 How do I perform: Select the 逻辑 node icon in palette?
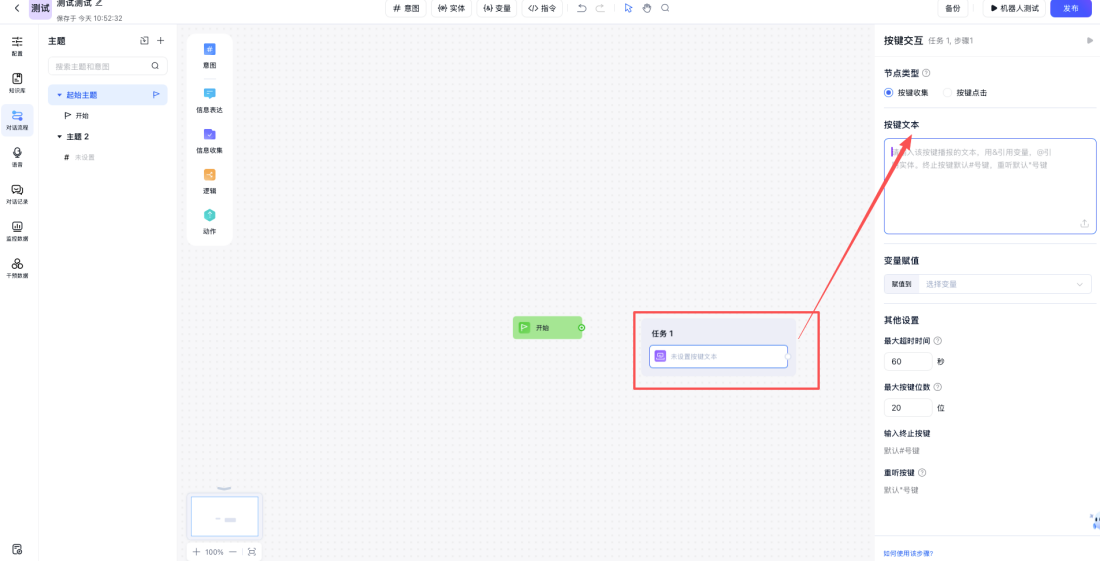(209, 175)
